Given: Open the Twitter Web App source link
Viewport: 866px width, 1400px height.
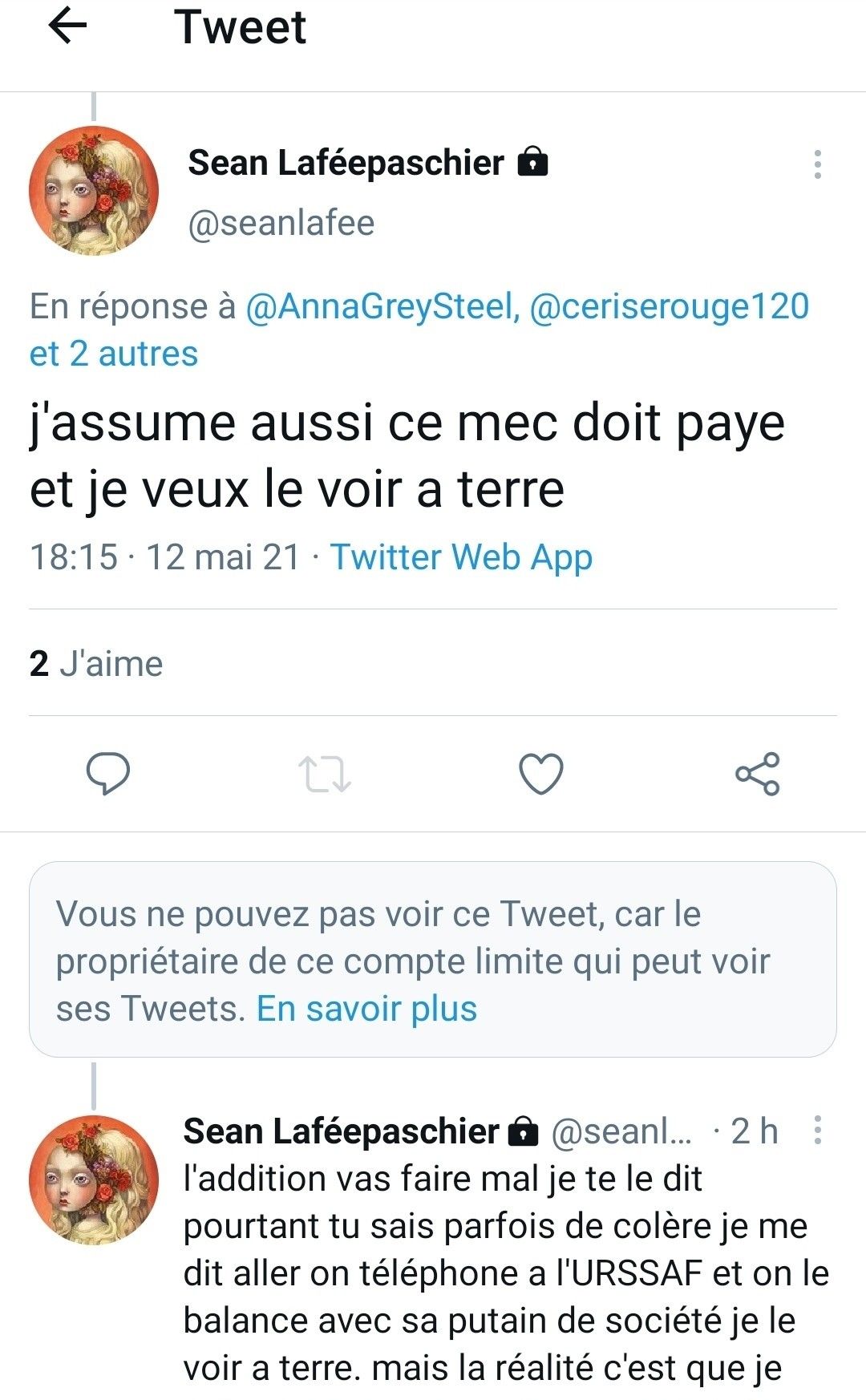Looking at the screenshot, I should pos(461,556).
